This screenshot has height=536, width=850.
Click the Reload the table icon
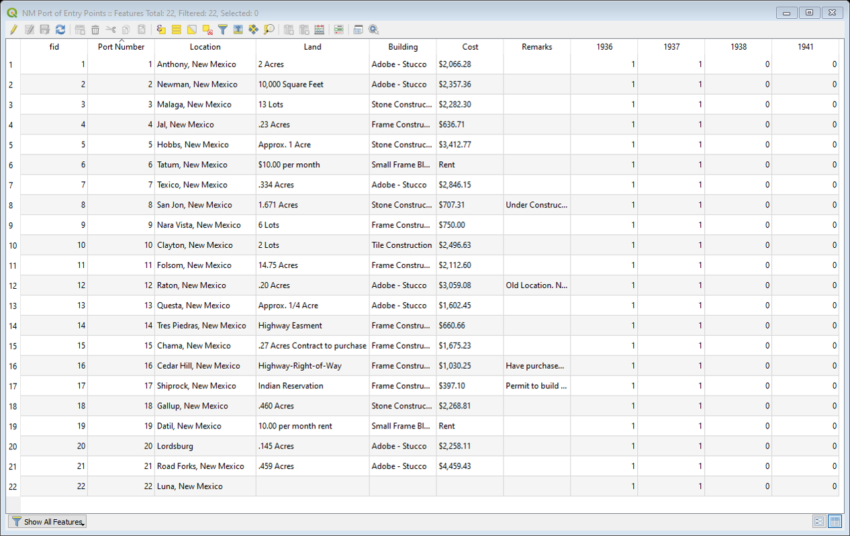coord(60,30)
